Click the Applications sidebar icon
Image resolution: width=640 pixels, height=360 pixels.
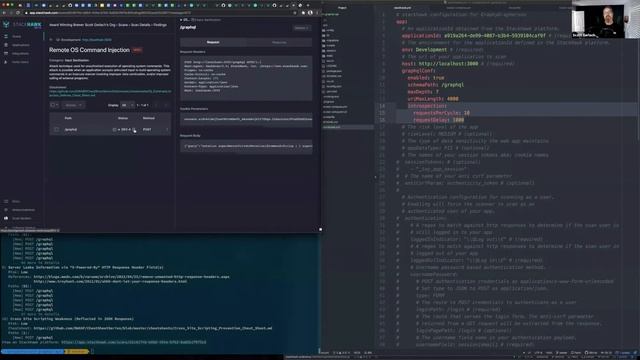6,45
